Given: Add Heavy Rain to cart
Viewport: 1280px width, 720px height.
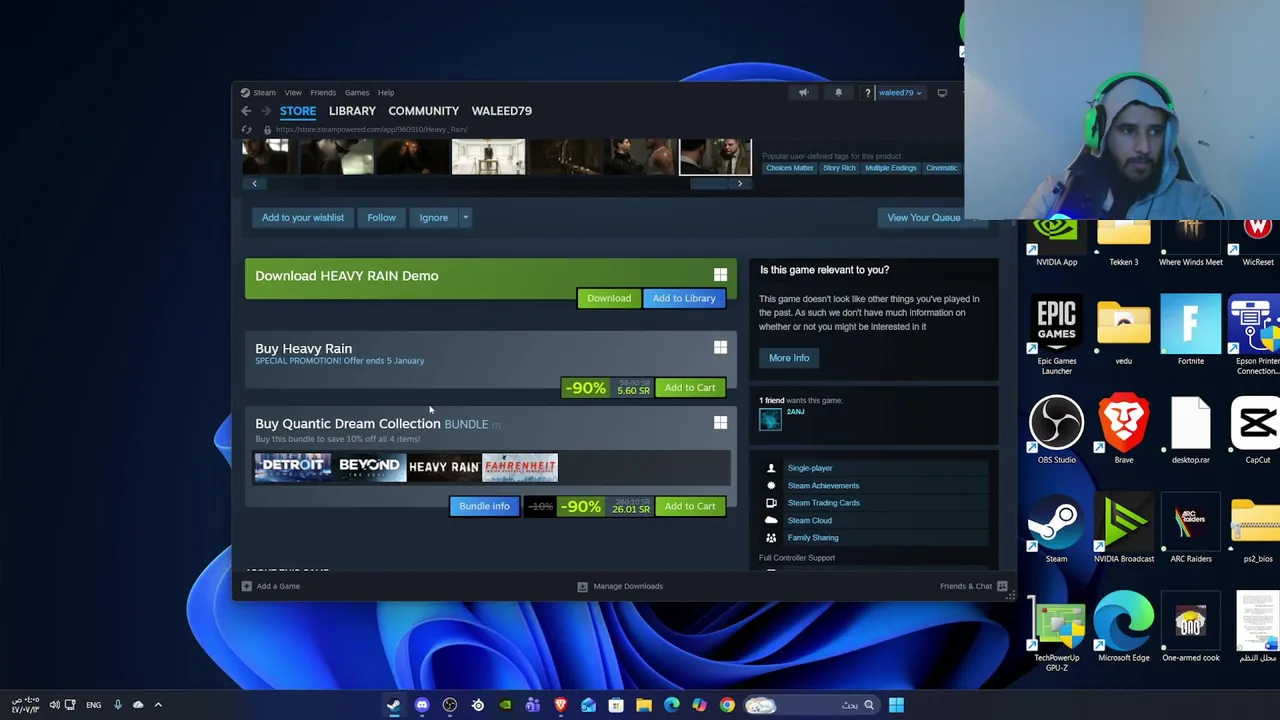Looking at the screenshot, I should coord(690,388).
